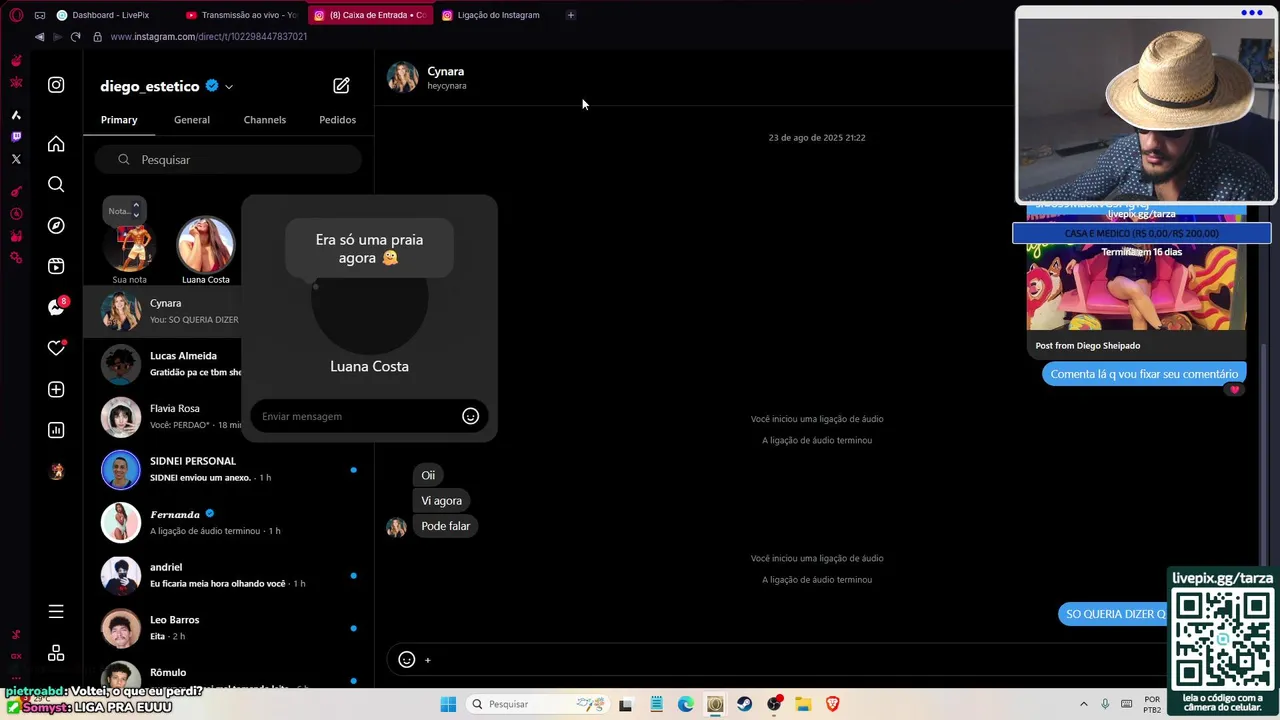This screenshot has width=1280, height=720.
Task: Click the microphone icon in system tray
Action: coord(1105,704)
